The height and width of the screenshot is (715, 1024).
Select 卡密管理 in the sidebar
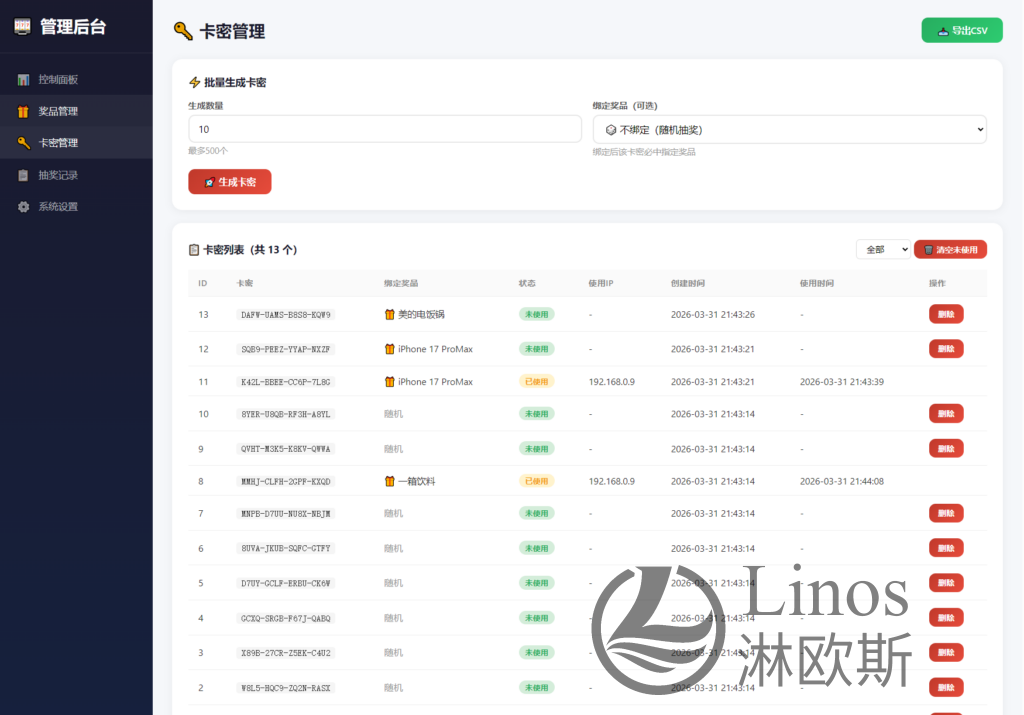coord(76,142)
